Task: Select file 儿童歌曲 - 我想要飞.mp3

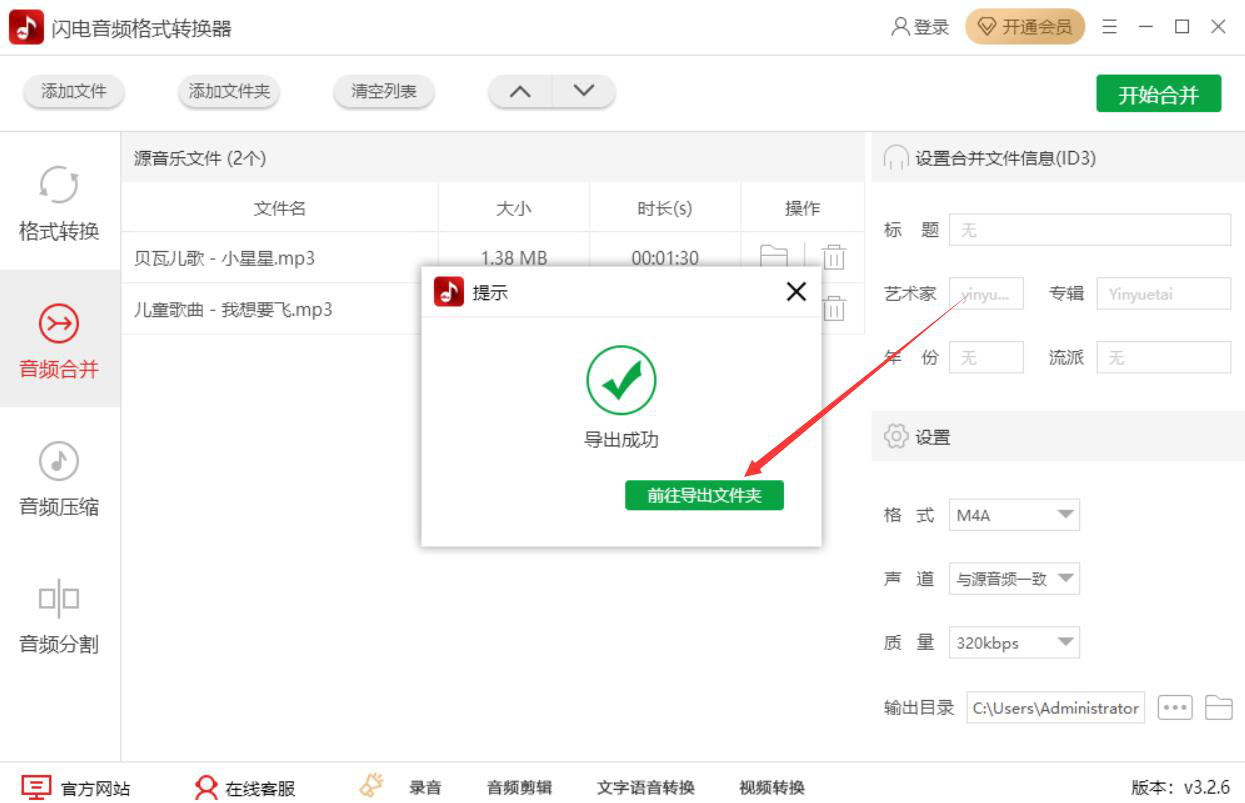Action: 233,309
